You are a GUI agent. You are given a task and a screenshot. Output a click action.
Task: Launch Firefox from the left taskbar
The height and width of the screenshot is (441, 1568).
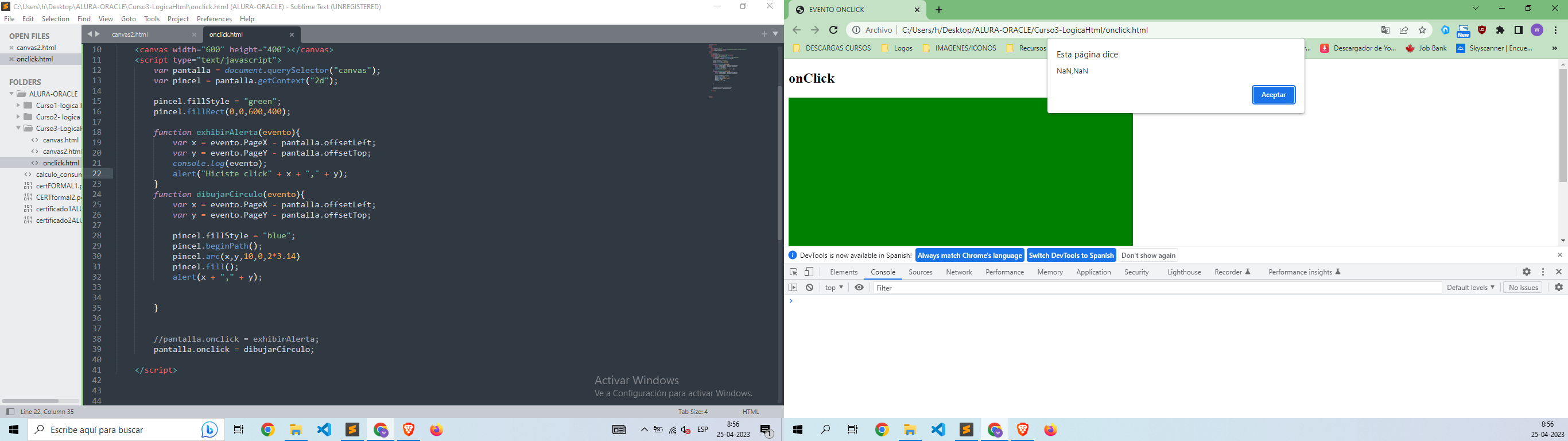click(x=436, y=430)
